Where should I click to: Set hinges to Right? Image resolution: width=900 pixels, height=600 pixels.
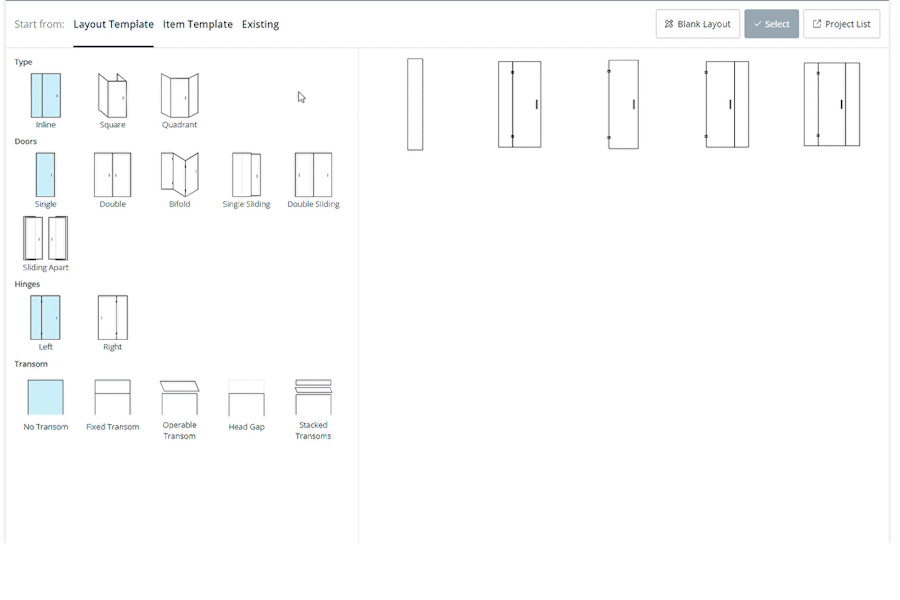(x=112, y=318)
